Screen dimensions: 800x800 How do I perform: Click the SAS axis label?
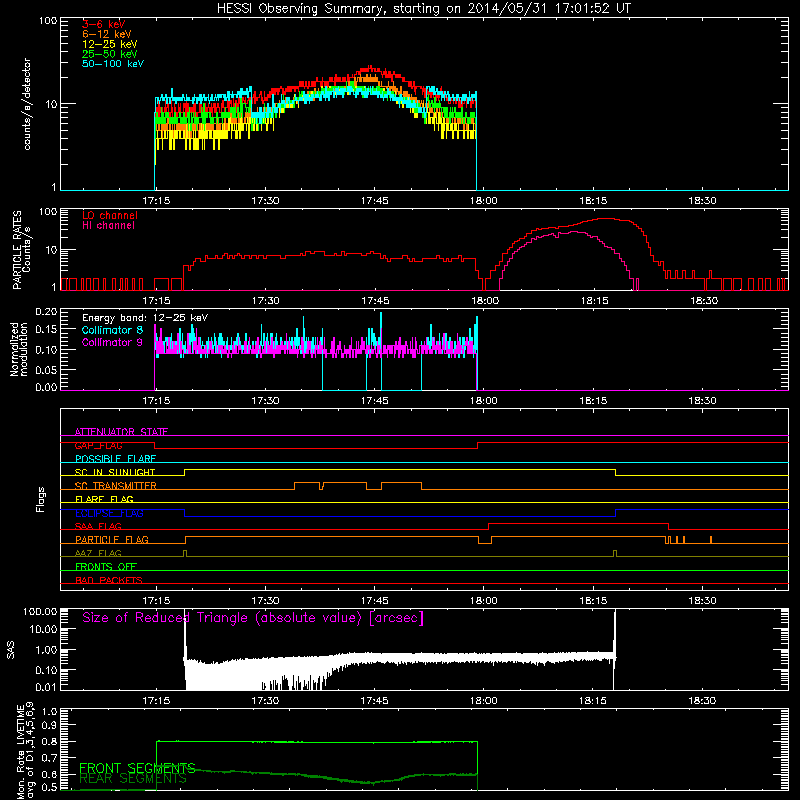click(11, 650)
